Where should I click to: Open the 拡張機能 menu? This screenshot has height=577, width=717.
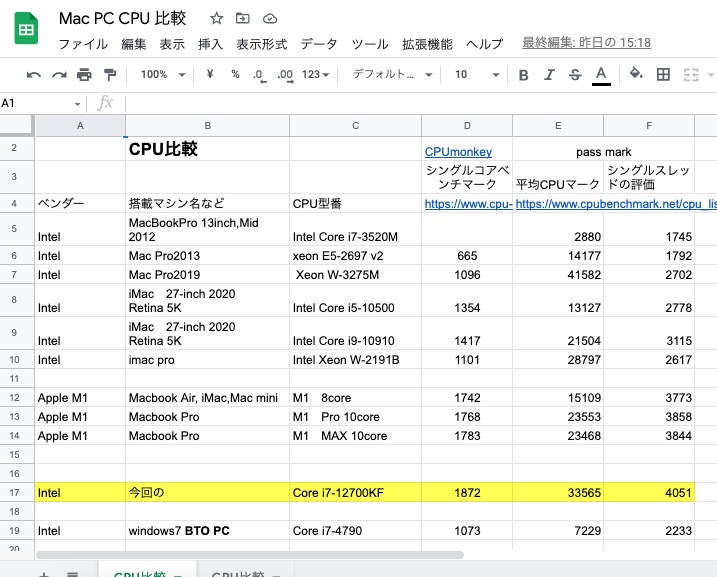[x=427, y=44]
